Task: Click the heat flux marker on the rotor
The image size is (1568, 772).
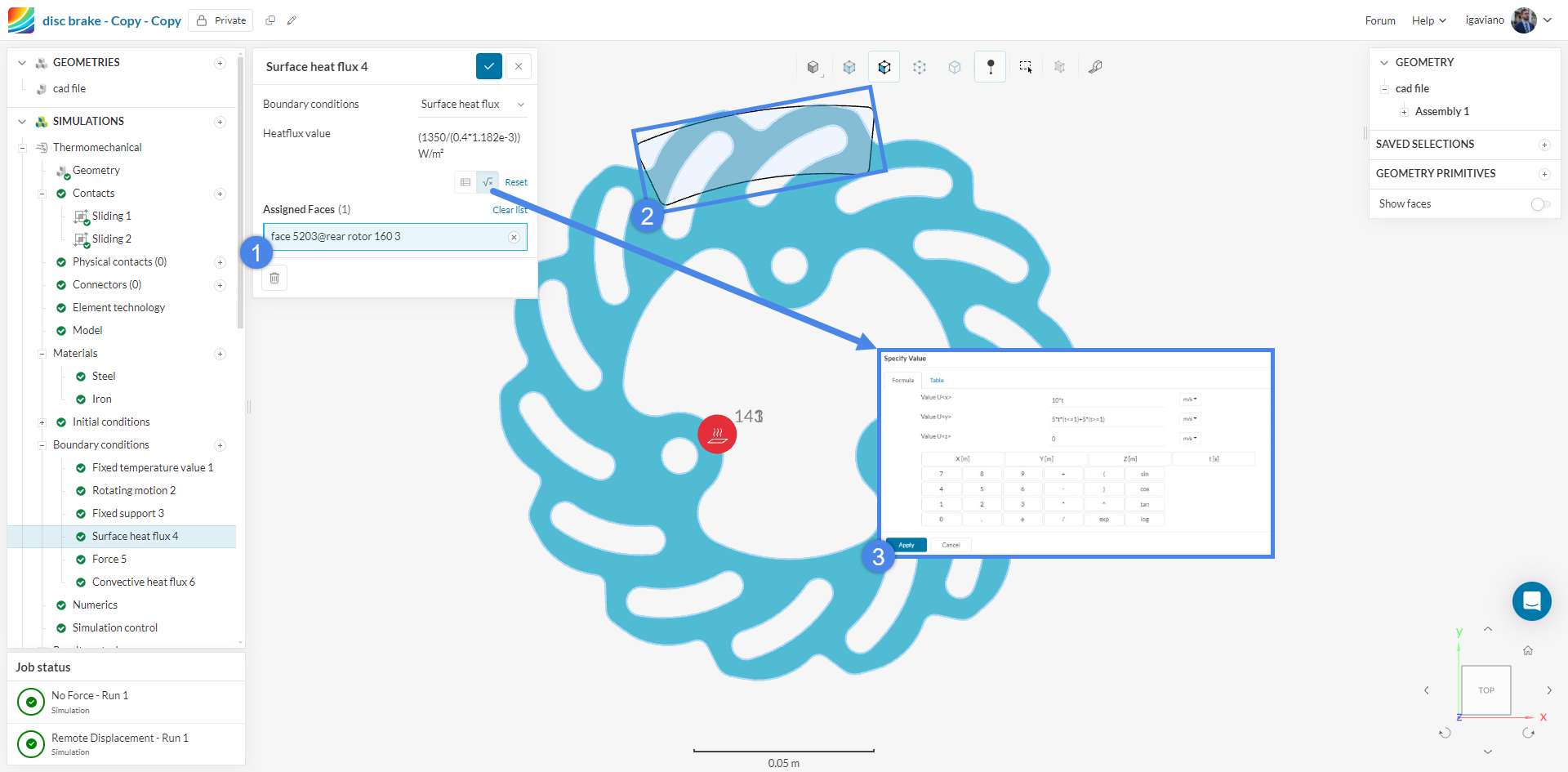Action: coord(717,434)
